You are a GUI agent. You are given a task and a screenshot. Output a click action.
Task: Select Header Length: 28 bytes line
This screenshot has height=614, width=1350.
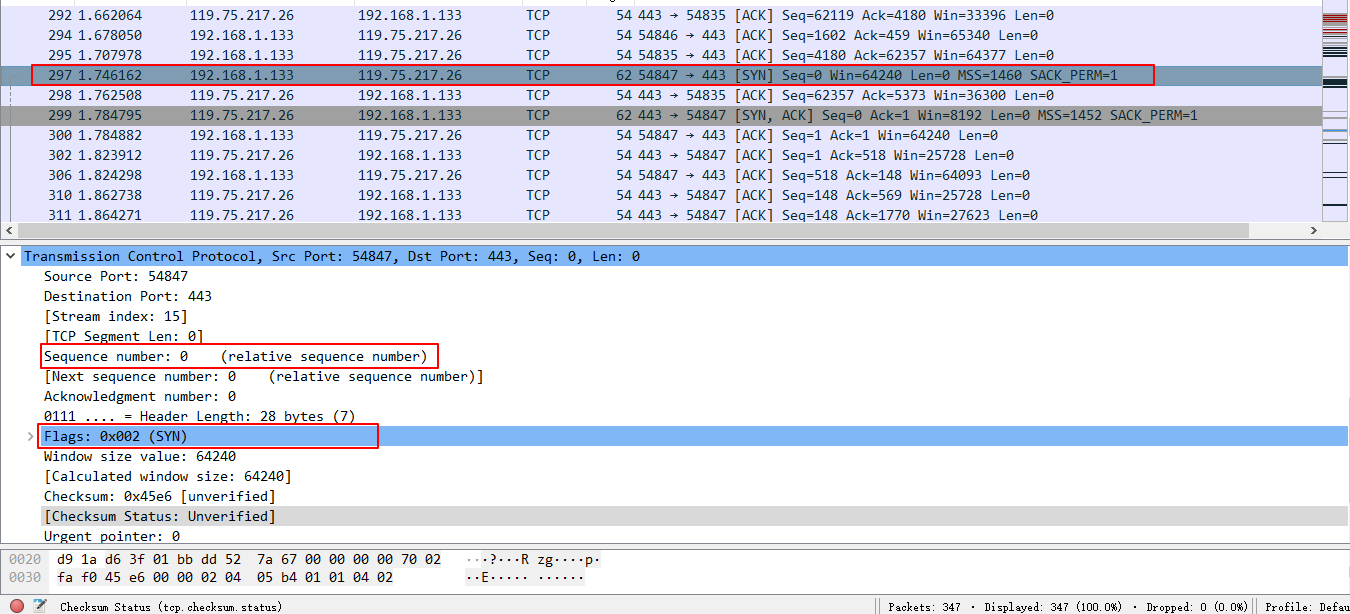(199, 416)
